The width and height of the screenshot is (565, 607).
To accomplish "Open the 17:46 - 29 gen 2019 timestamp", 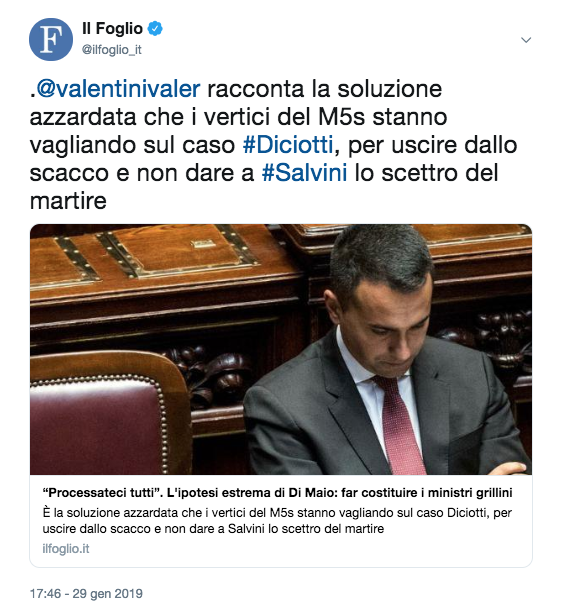I will [86, 593].
